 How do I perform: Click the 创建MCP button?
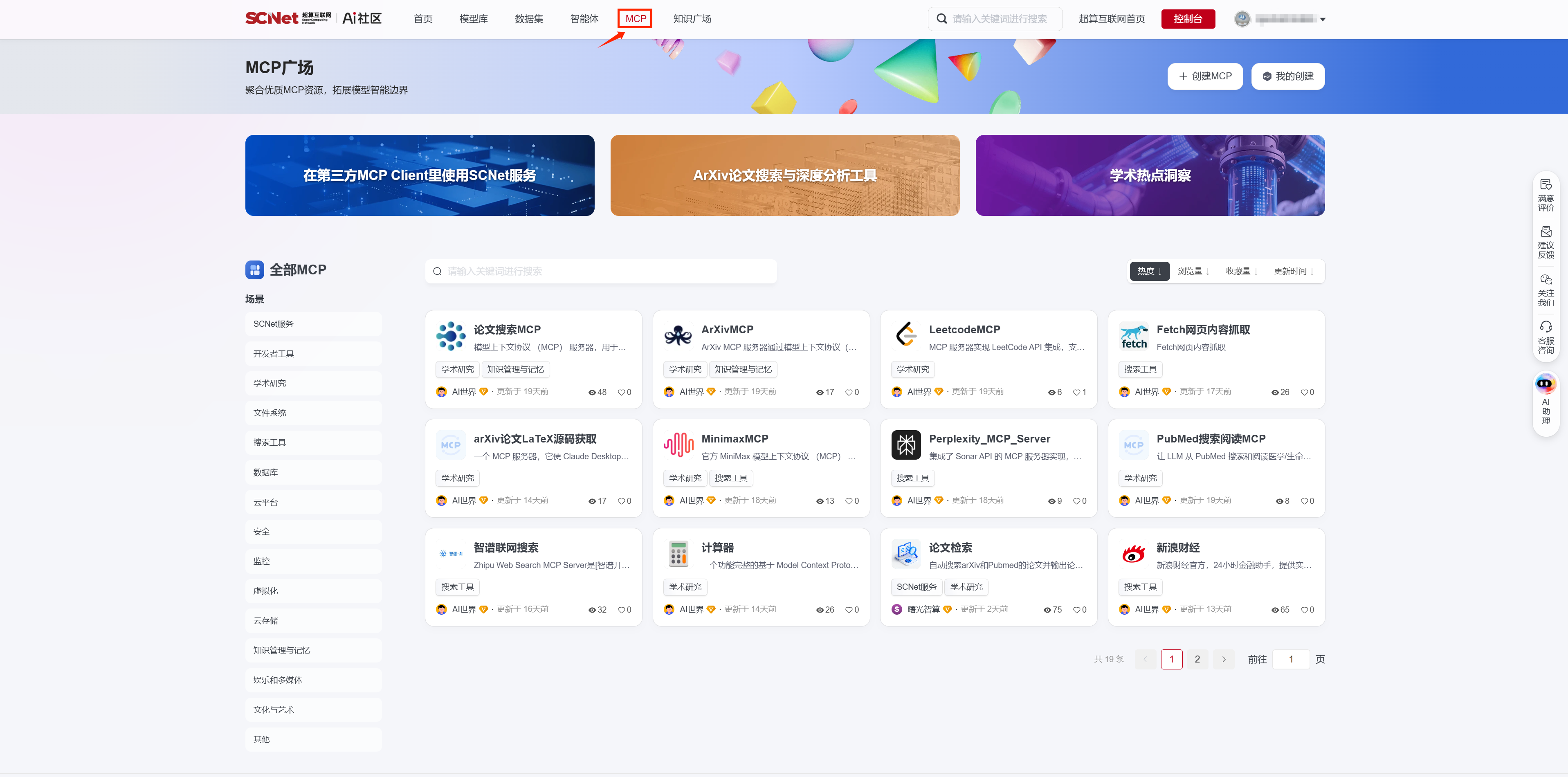click(1204, 76)
